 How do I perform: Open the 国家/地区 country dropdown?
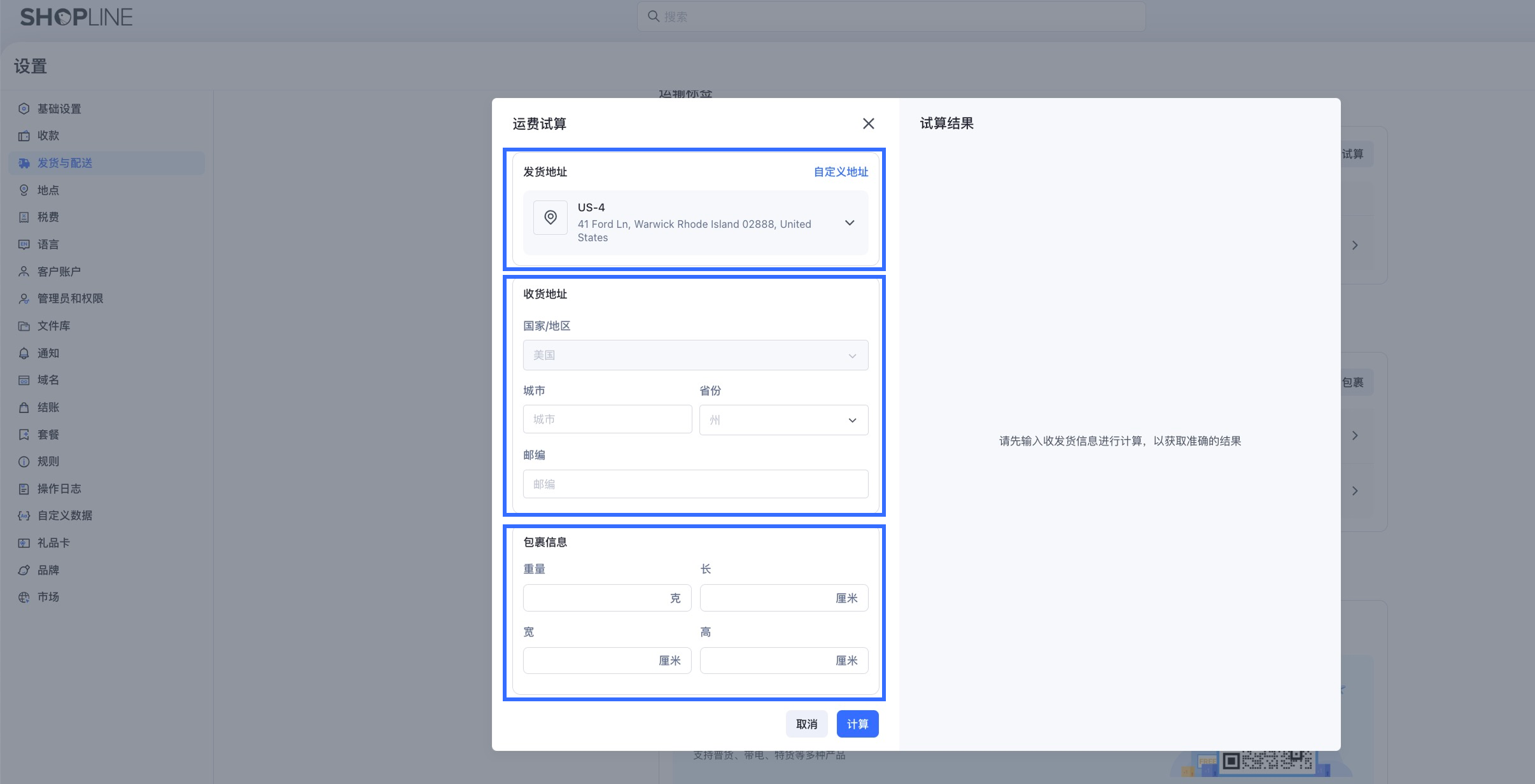click(x=695, y=355)
